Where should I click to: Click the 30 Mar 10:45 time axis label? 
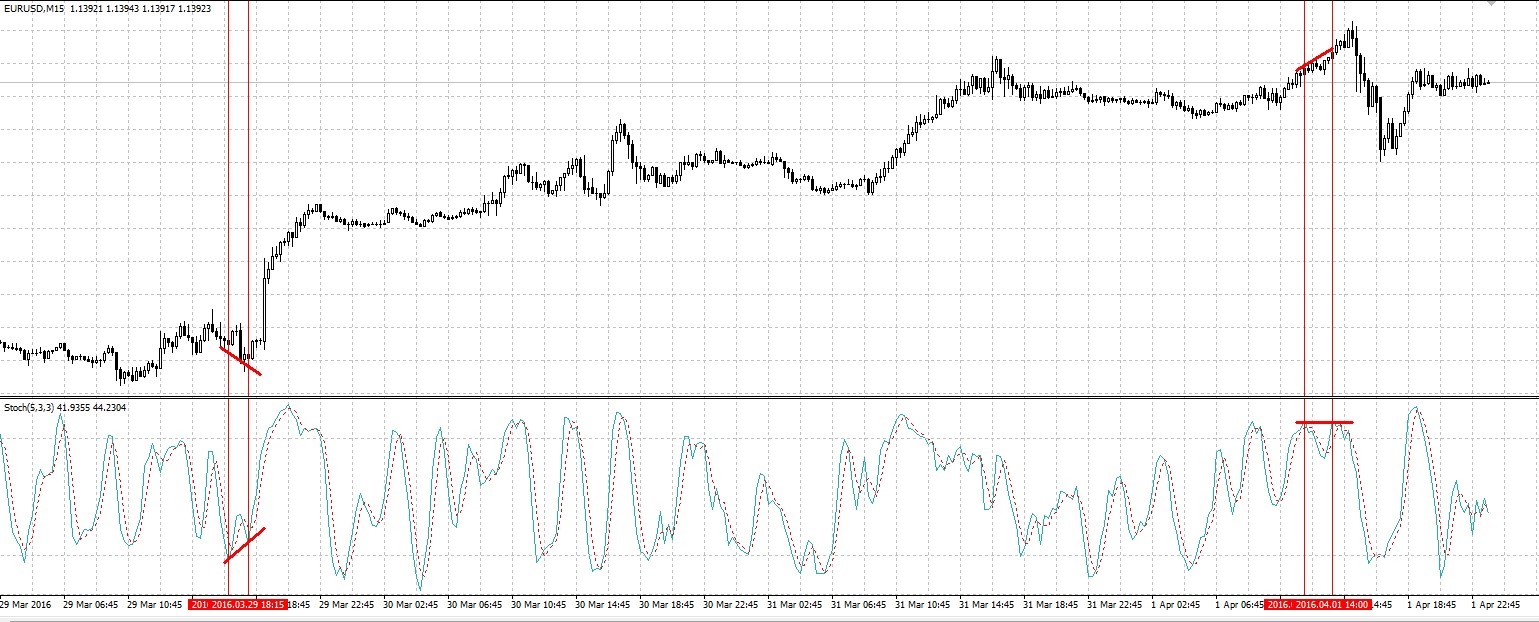point(539,605)
